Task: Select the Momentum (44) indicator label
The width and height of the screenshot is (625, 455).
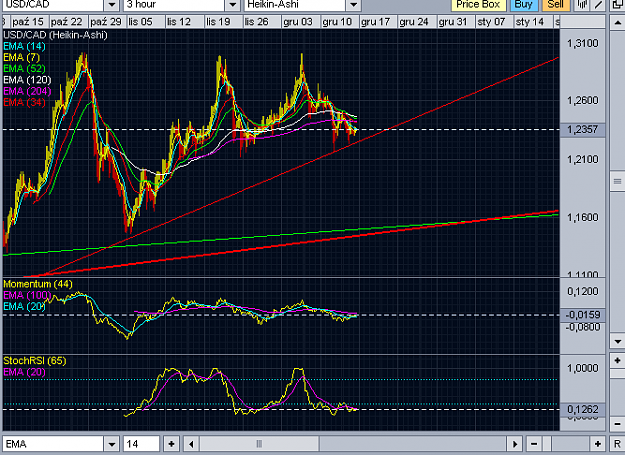Action: pyautogui.click(x=38, y=284)
